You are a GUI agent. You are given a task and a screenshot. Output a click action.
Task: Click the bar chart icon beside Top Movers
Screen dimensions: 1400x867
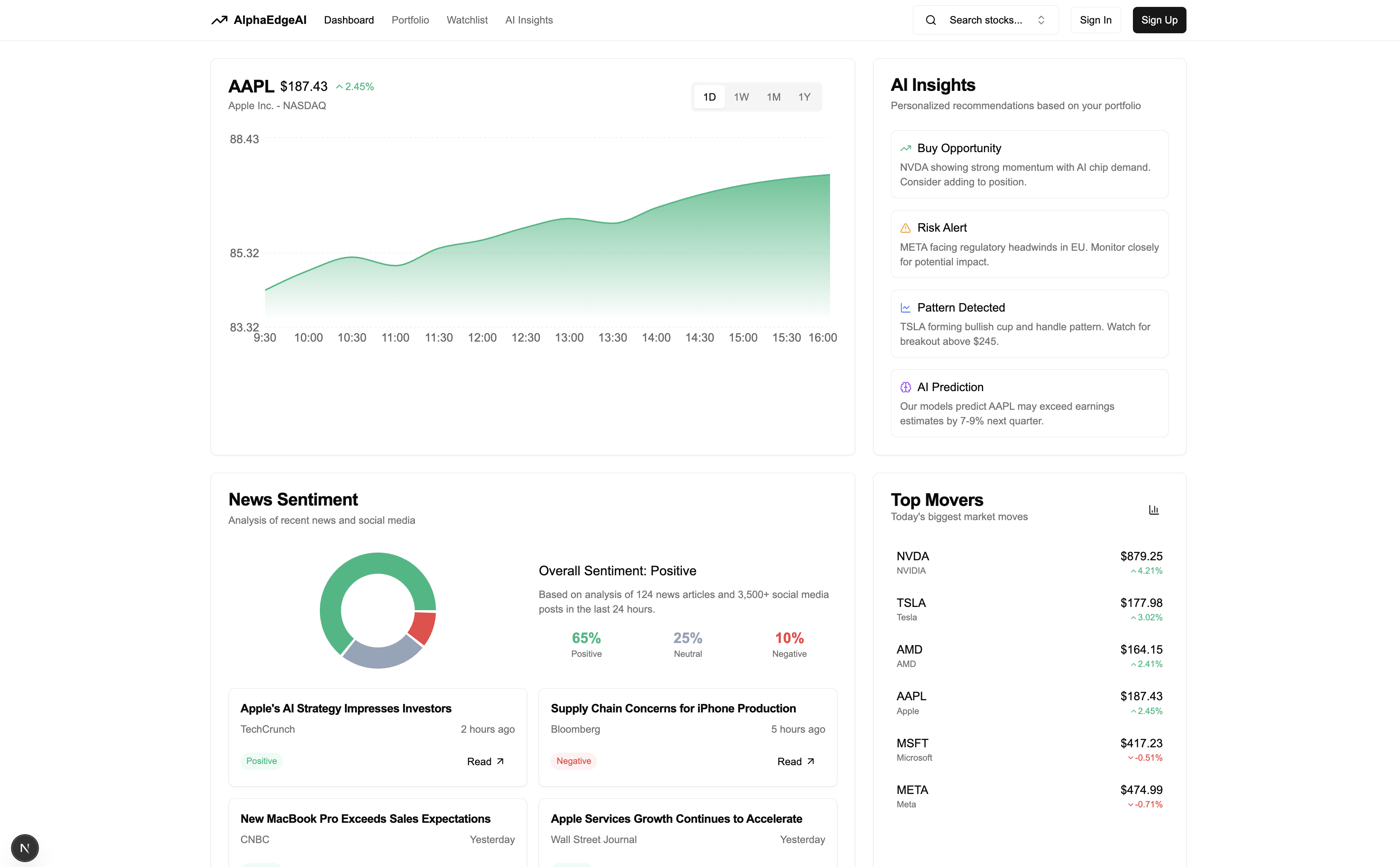click(x=1153, y=509)
